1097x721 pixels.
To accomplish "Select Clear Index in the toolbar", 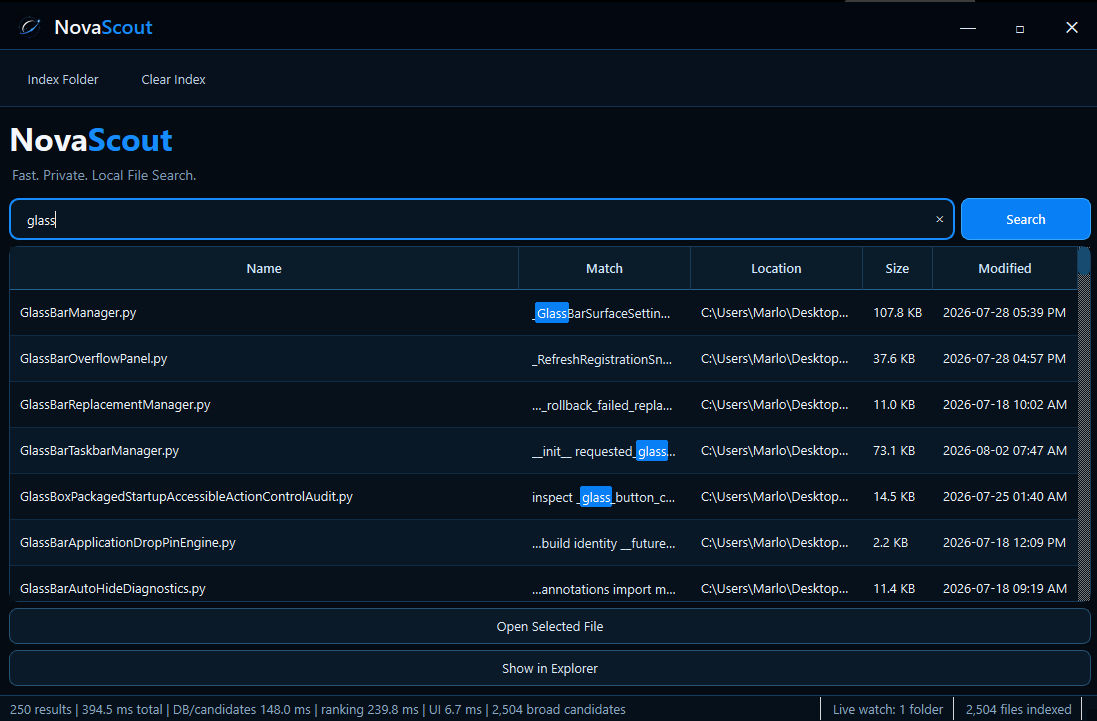I will tap(174, 80).
